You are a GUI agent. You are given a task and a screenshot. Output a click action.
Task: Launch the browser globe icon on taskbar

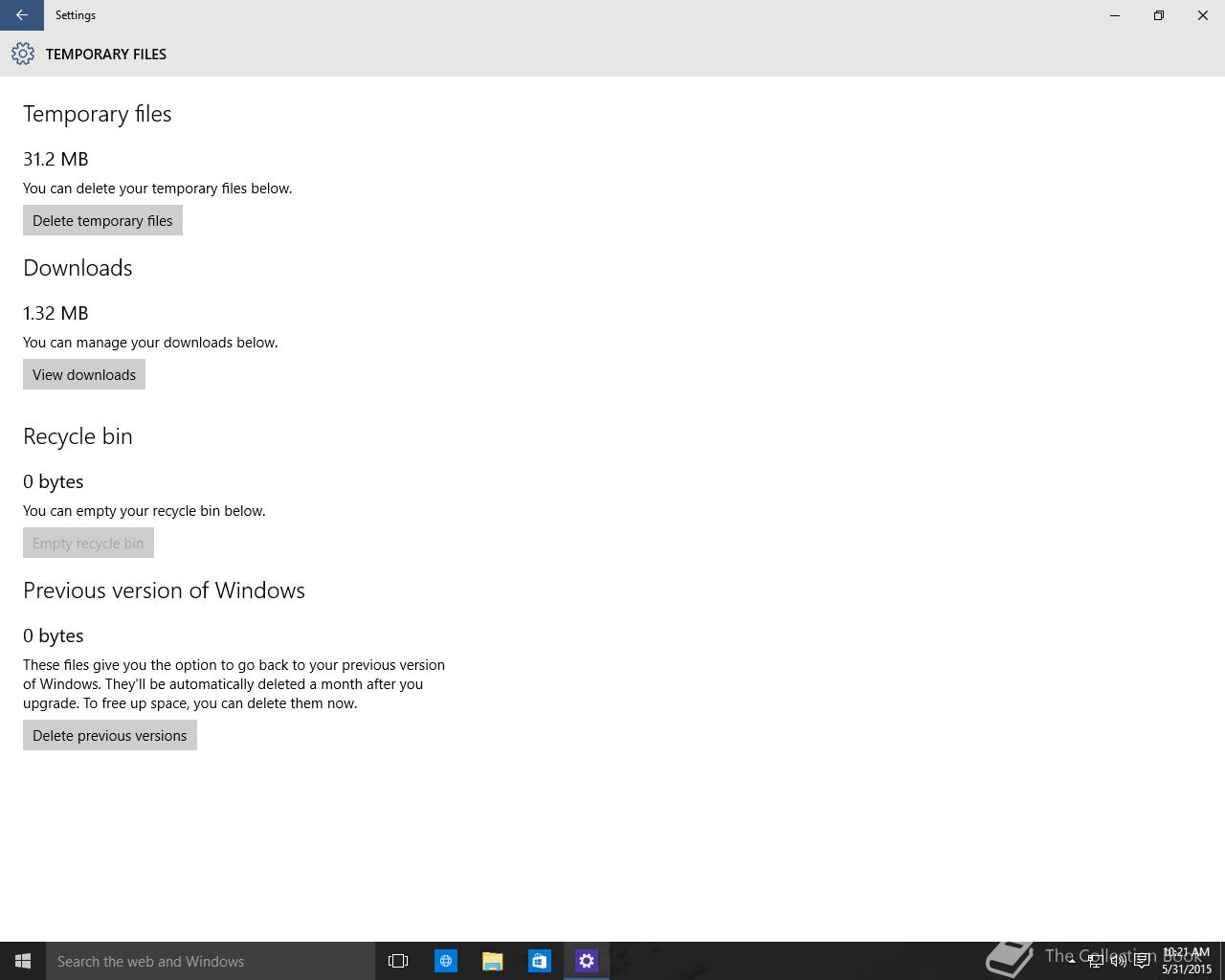(446, 961)
